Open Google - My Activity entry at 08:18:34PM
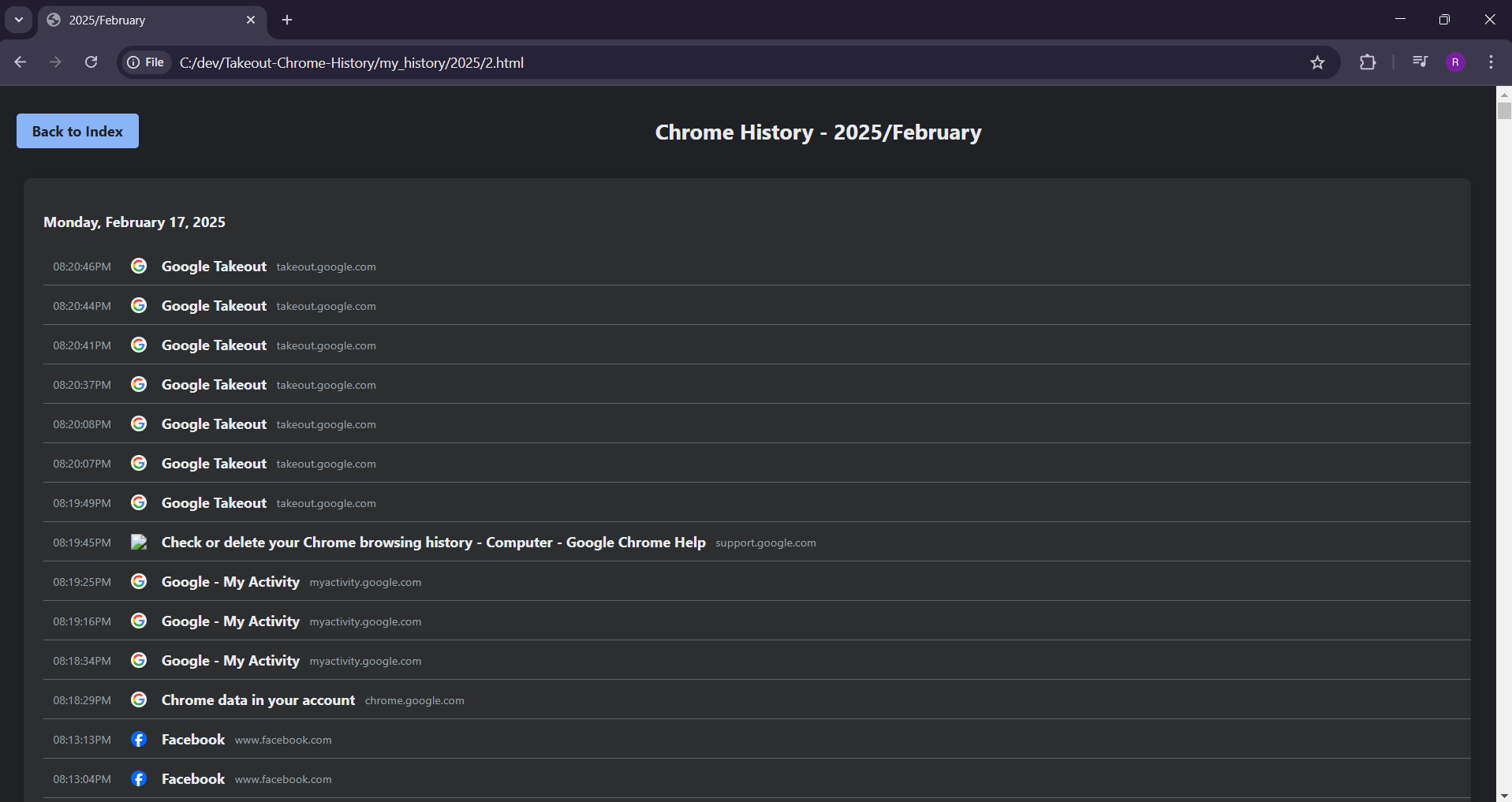 (230, 661)
